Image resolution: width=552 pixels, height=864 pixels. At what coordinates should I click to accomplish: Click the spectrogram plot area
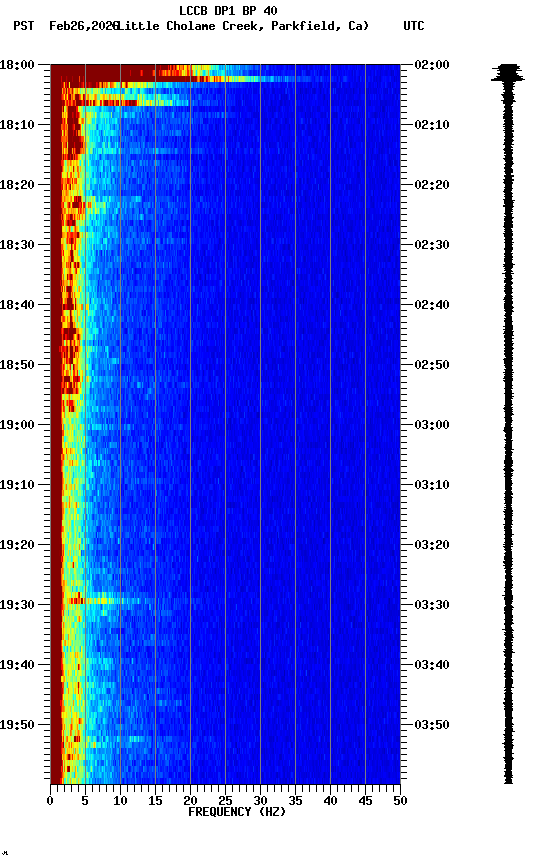tap(225, 424)
